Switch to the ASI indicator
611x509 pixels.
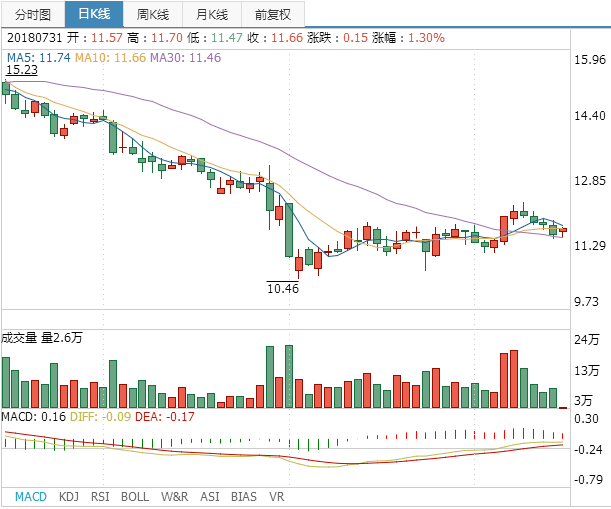coord(210,497)
